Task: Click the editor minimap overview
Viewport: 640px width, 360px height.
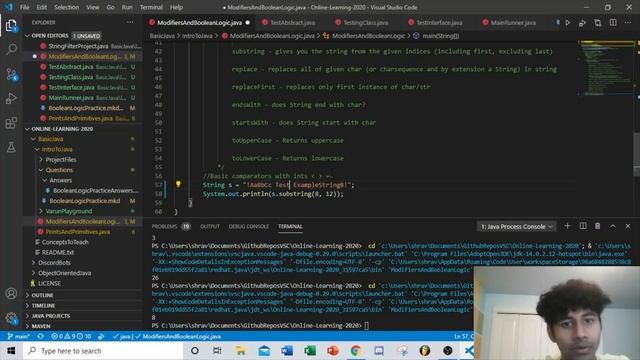Action: [x=605, y=67]
